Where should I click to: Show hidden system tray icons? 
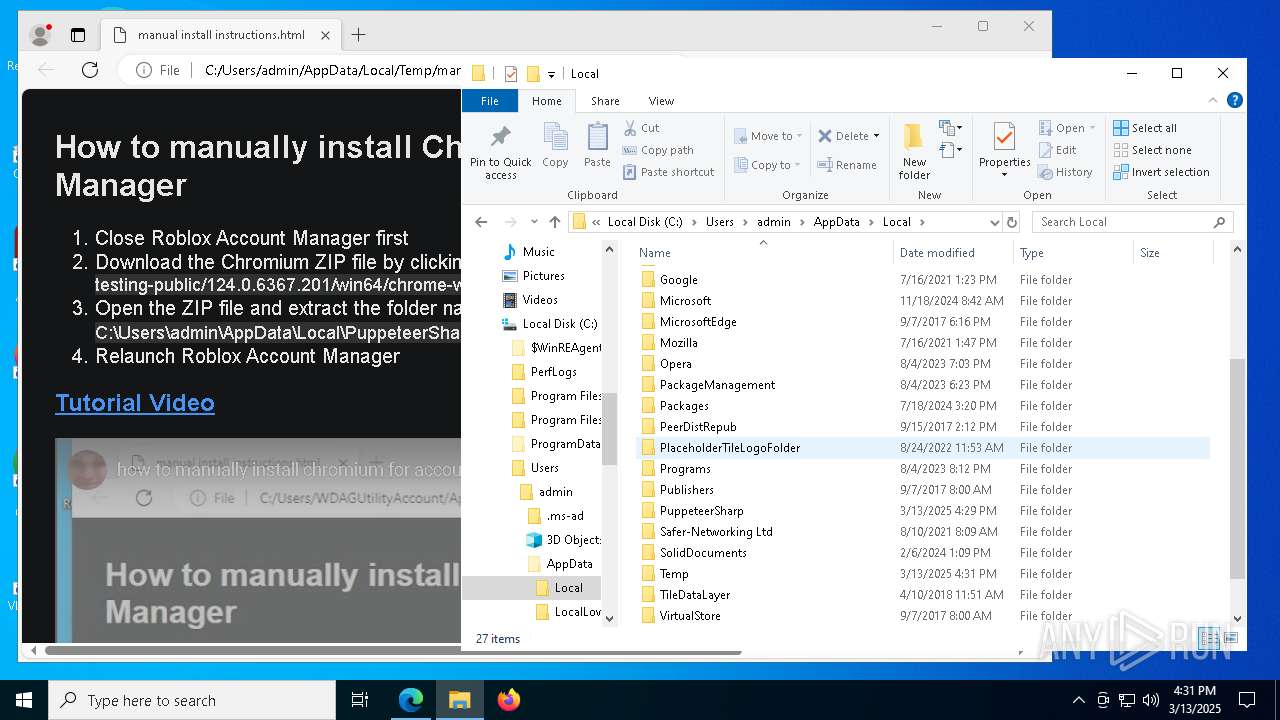[1078, 700]
